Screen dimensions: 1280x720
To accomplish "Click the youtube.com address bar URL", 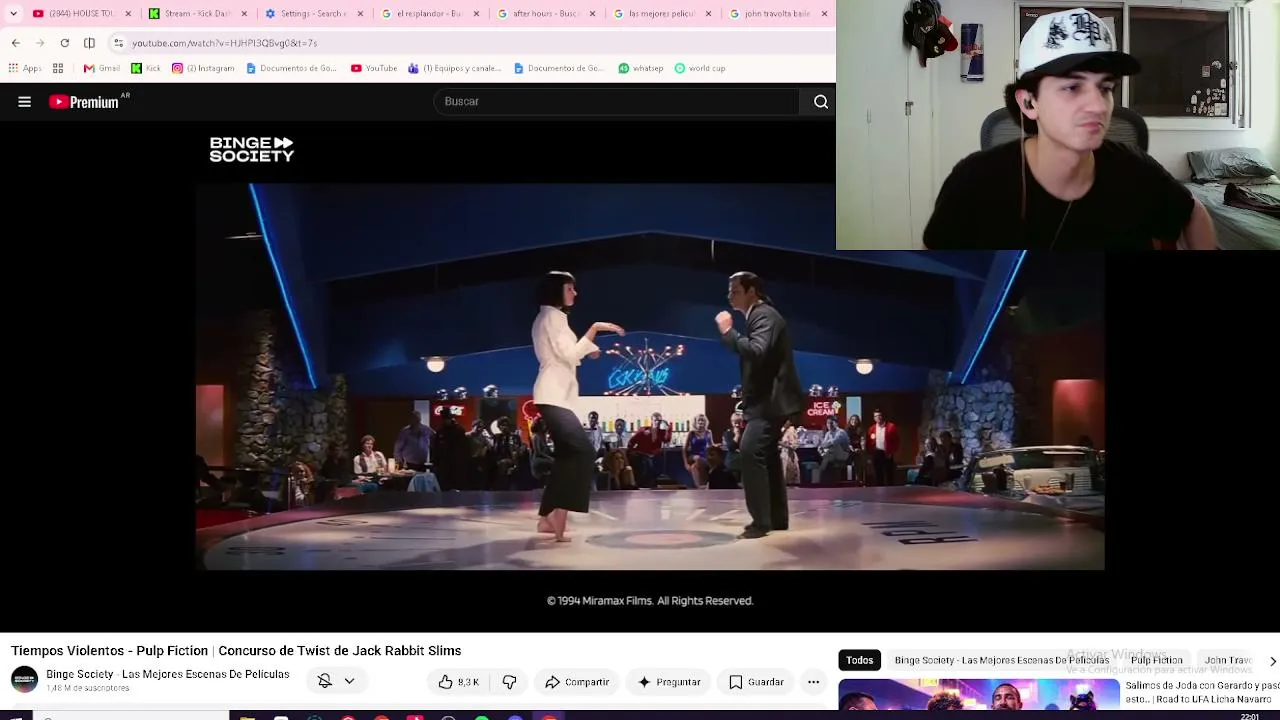I will coord(224,43).
